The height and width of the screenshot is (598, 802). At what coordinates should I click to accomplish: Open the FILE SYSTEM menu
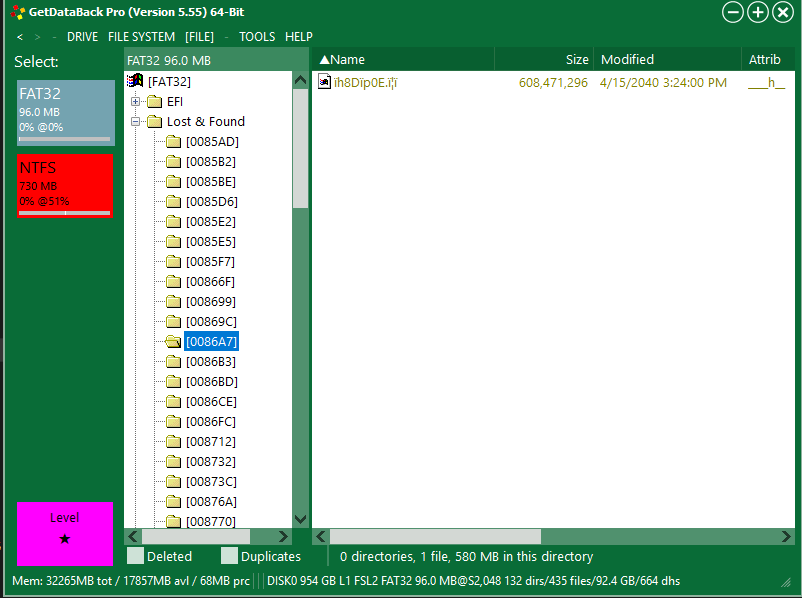(141, 37)
